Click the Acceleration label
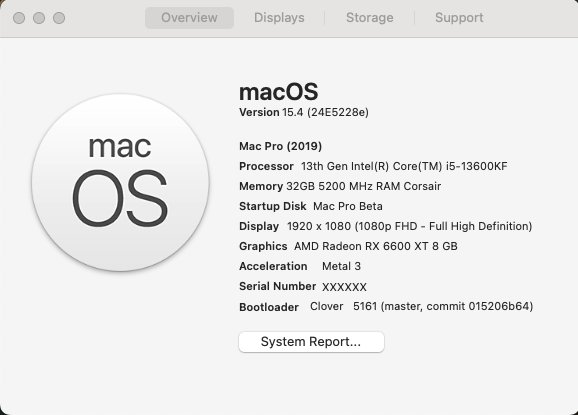This screenshot has height=415, width=578. point(273,266)
